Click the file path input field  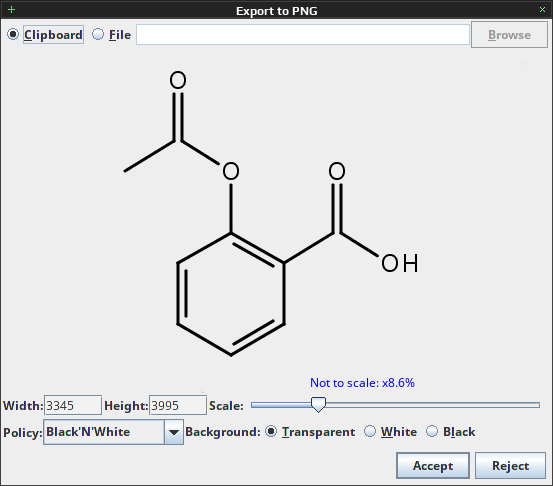(x=303, y=35)
